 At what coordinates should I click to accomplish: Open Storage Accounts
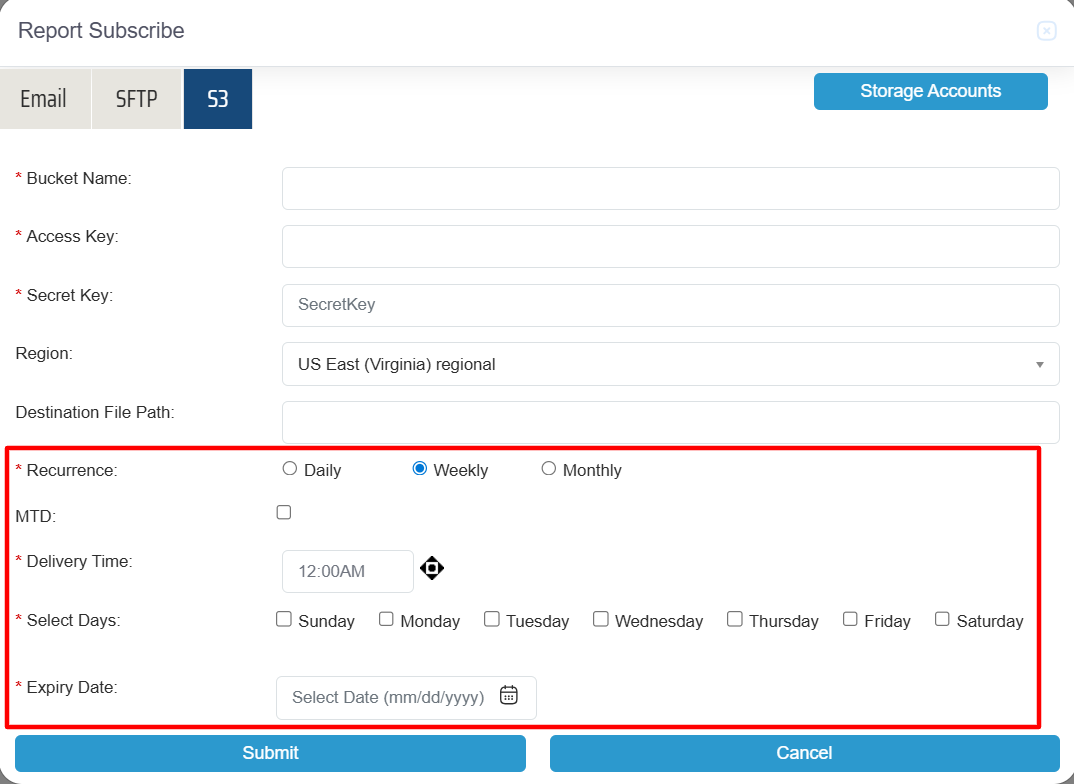click(930, 91)
